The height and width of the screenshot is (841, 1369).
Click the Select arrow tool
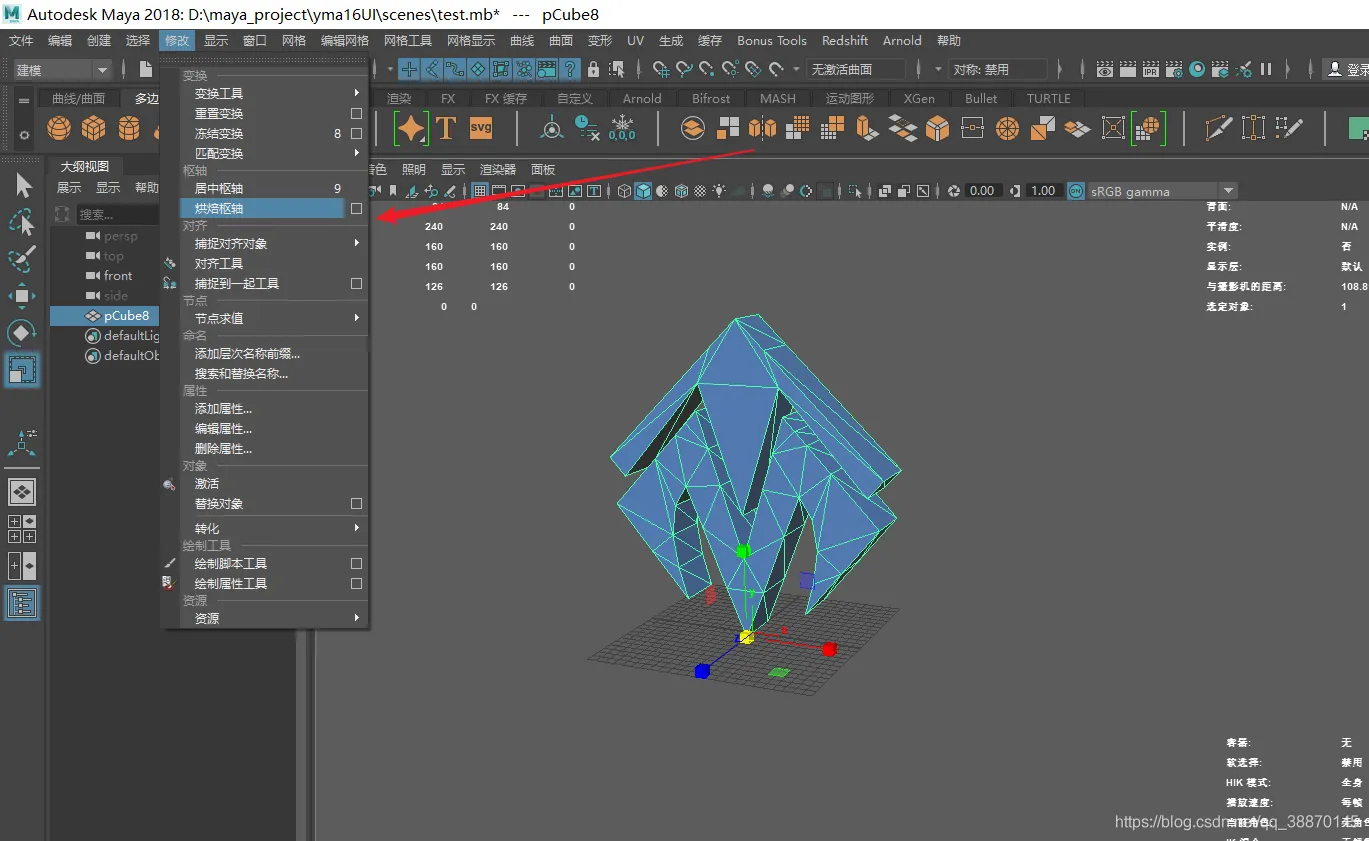point(22,185)
